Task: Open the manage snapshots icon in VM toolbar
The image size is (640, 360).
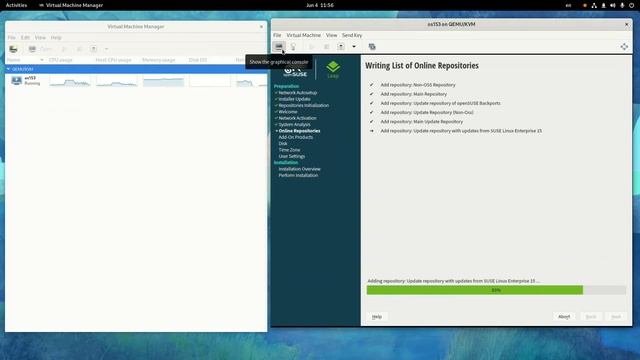Action: pyautogui.click(x=372, y=47)
